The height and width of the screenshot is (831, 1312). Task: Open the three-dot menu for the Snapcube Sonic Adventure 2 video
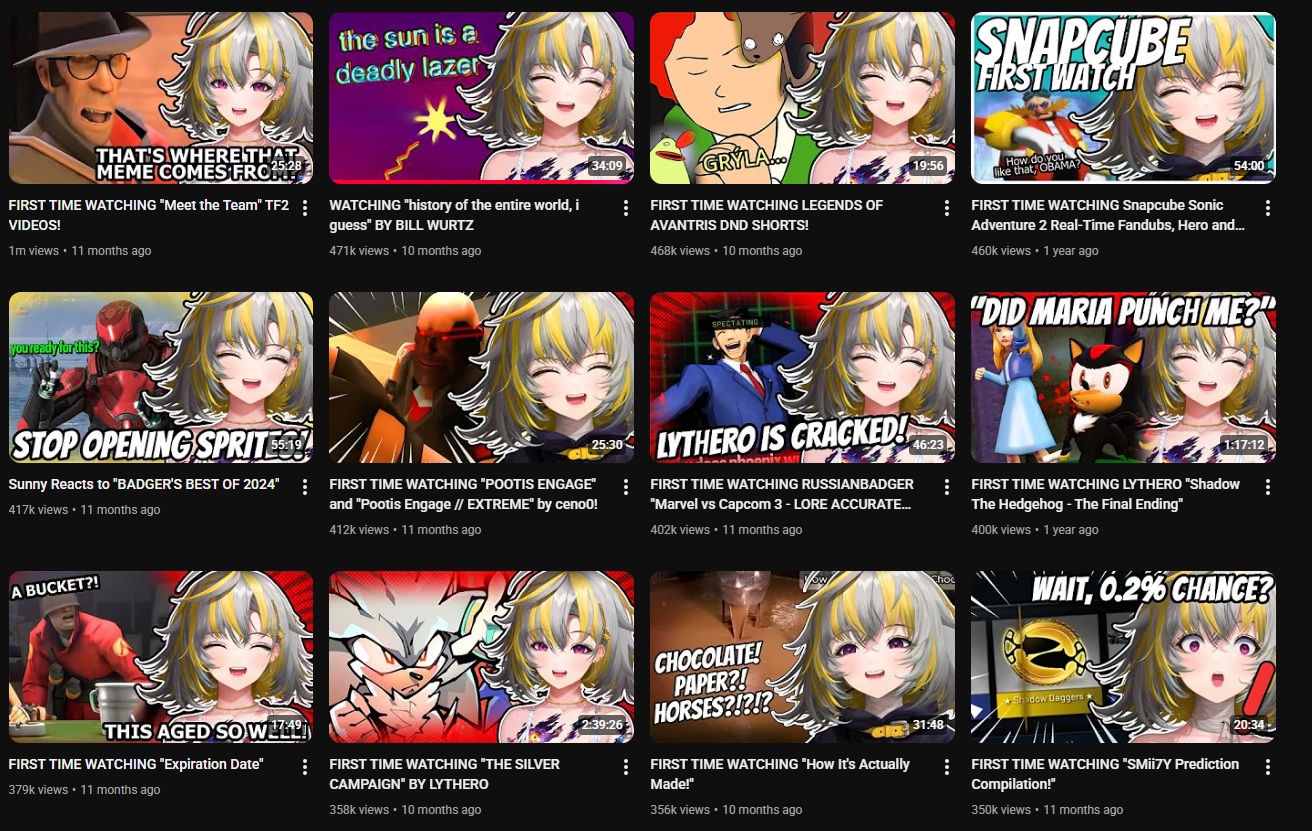pos(1268,208)
